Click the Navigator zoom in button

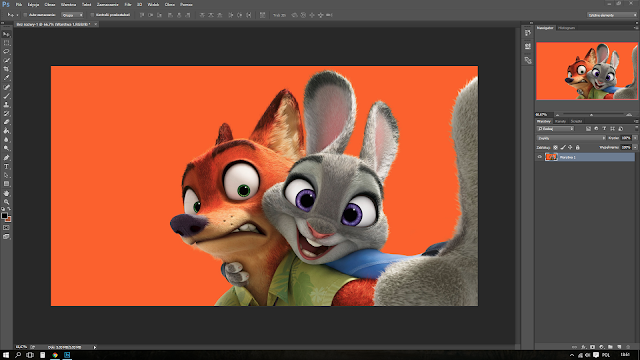[x=629, y=115]
